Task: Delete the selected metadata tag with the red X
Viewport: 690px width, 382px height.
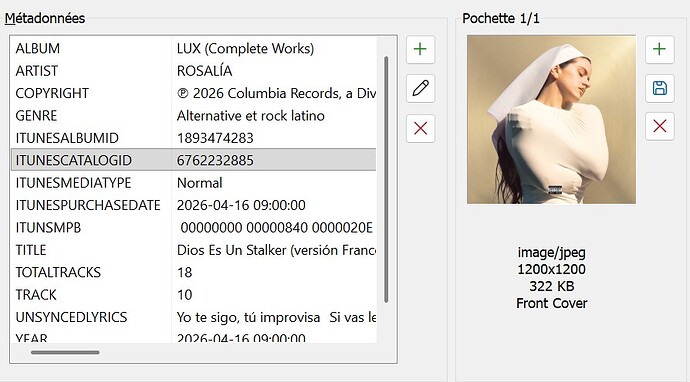Action: [420, 129]
